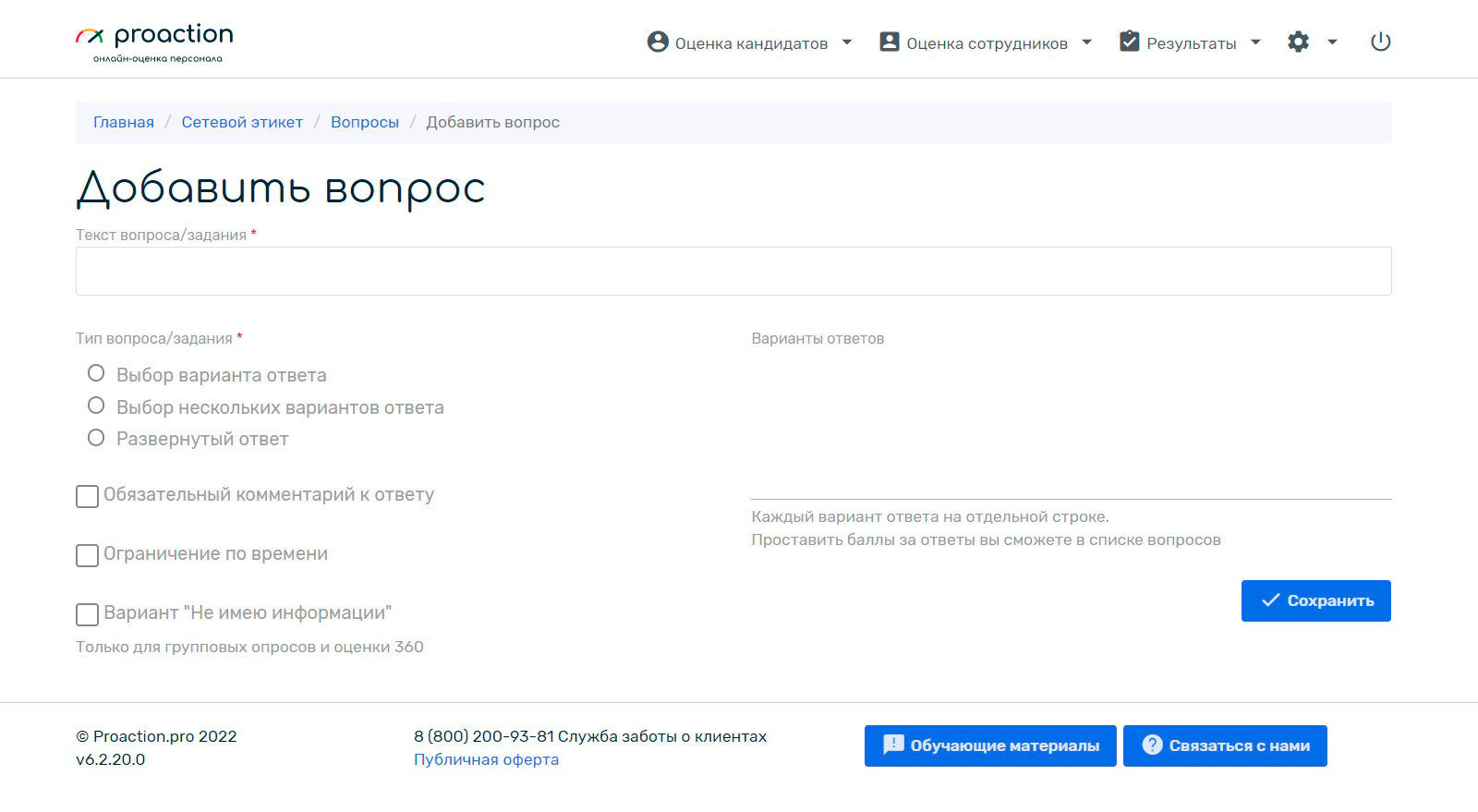This screenshot has height=812, width=1478.
Task: Open the Оценка кандидатов menu
Action: [750, 42]
